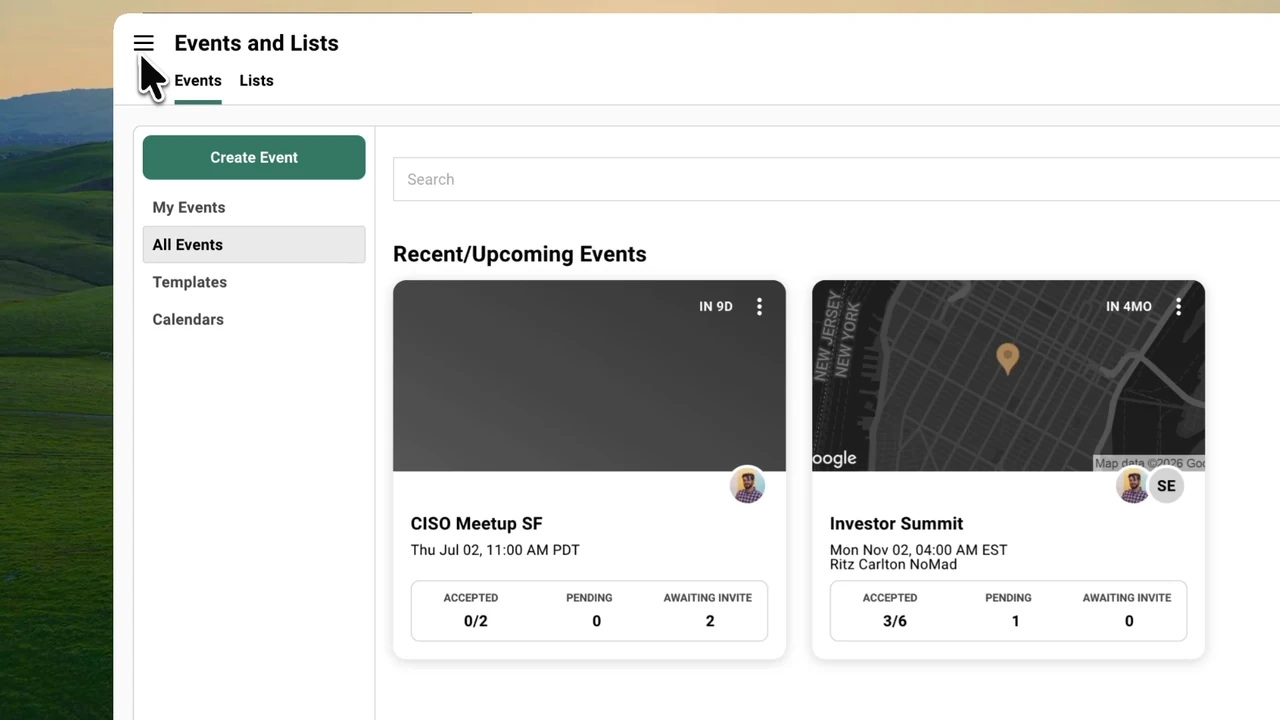Viewport: 1280px width, 720px height.
Task: Open CISO Meetup SF options menu
Action: pyautogui.click(x=759, y=307)
